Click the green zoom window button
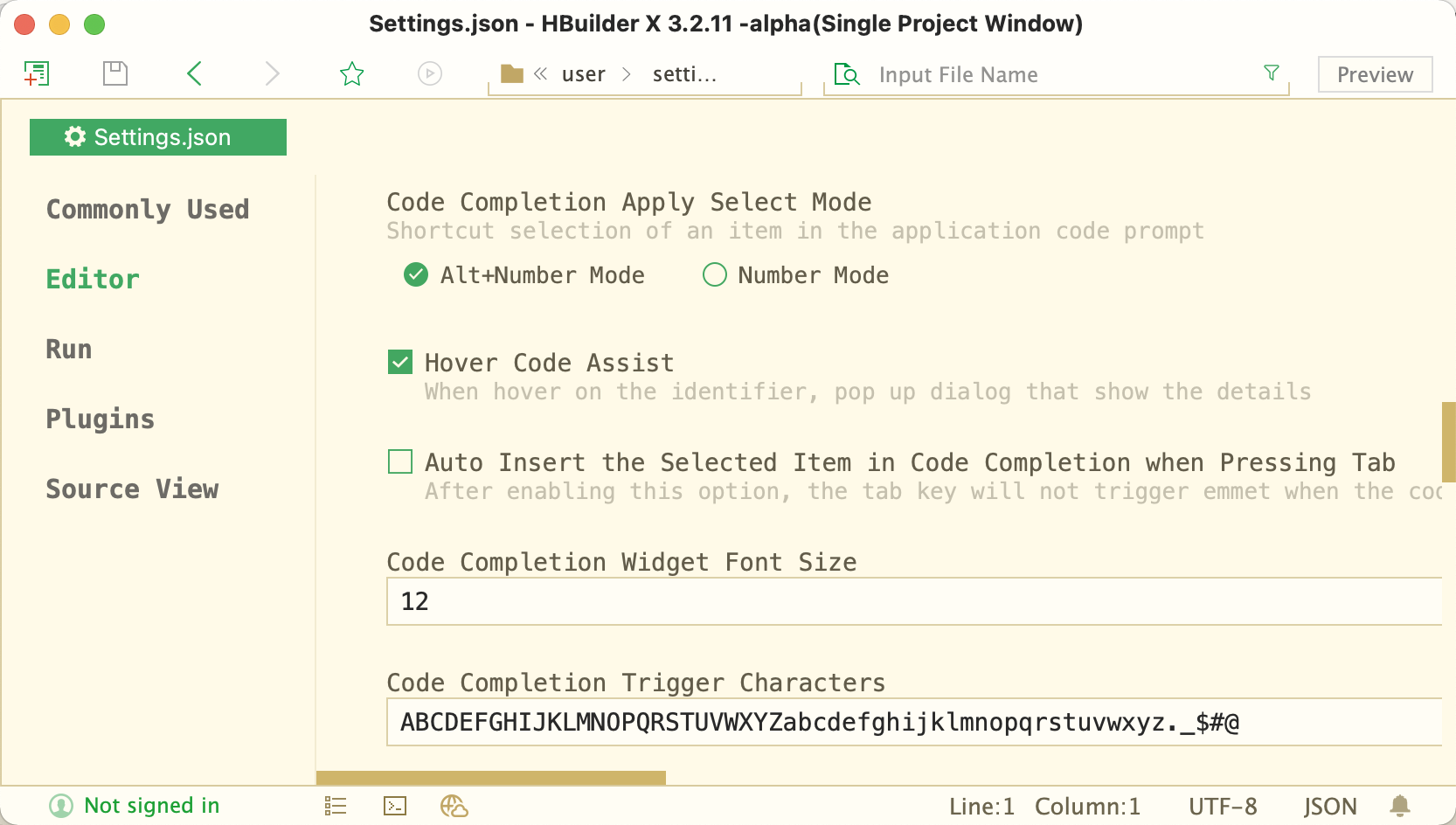Viewport: 1456px width, 825px height. pyautogui.click(x=94, y=24)
